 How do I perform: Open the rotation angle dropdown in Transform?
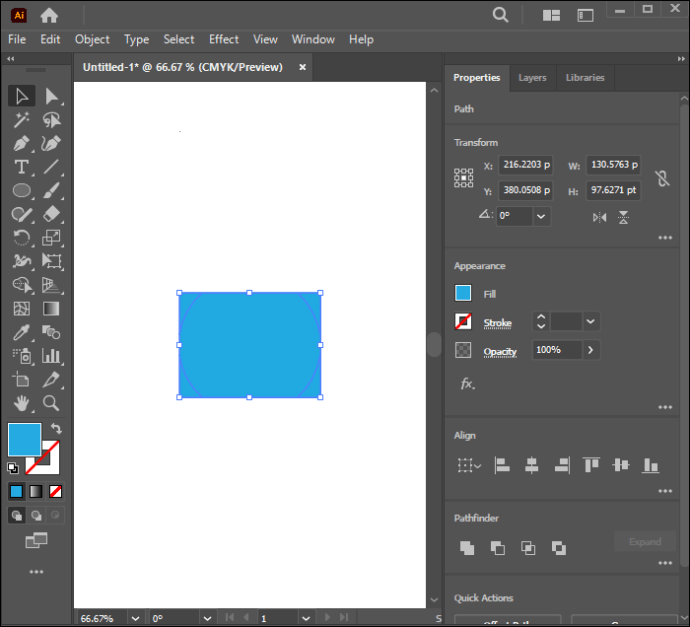click(x=541, y=216)
